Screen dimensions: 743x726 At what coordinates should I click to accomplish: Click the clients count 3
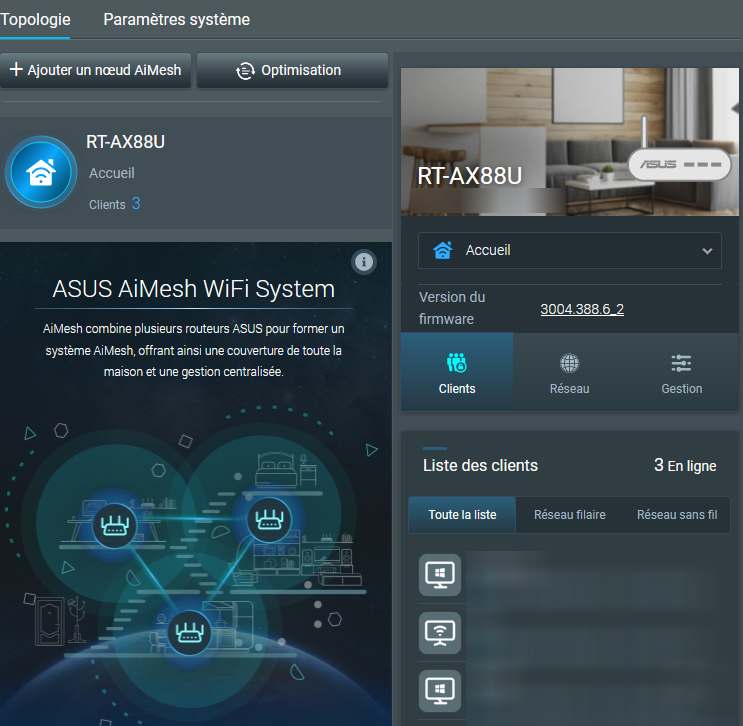(136, 203)
